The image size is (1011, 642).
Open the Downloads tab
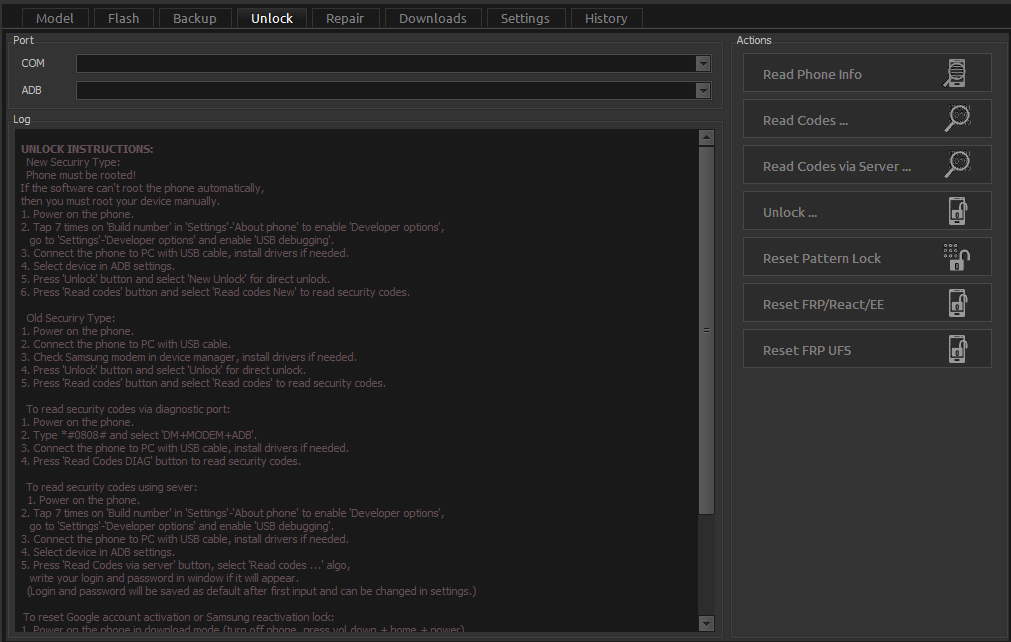(432, 18)
